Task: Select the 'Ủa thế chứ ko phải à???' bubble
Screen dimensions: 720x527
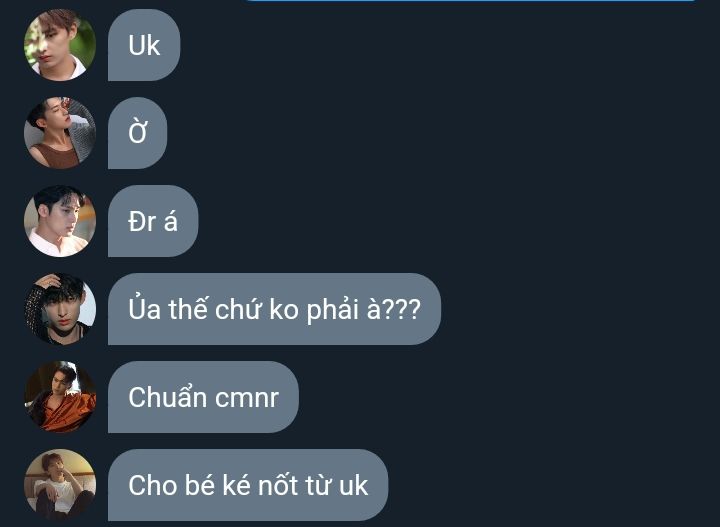Action: coord(274,309)
